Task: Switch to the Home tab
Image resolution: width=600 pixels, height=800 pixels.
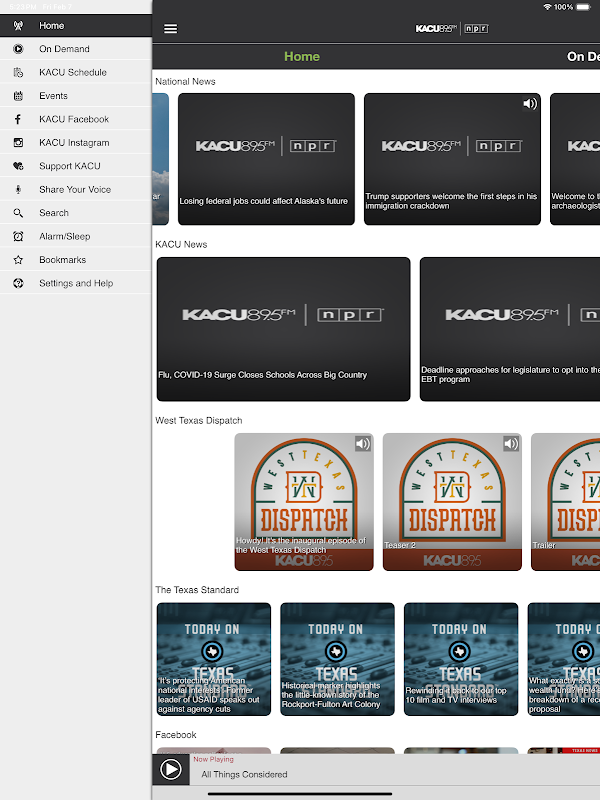Action: 302,57
